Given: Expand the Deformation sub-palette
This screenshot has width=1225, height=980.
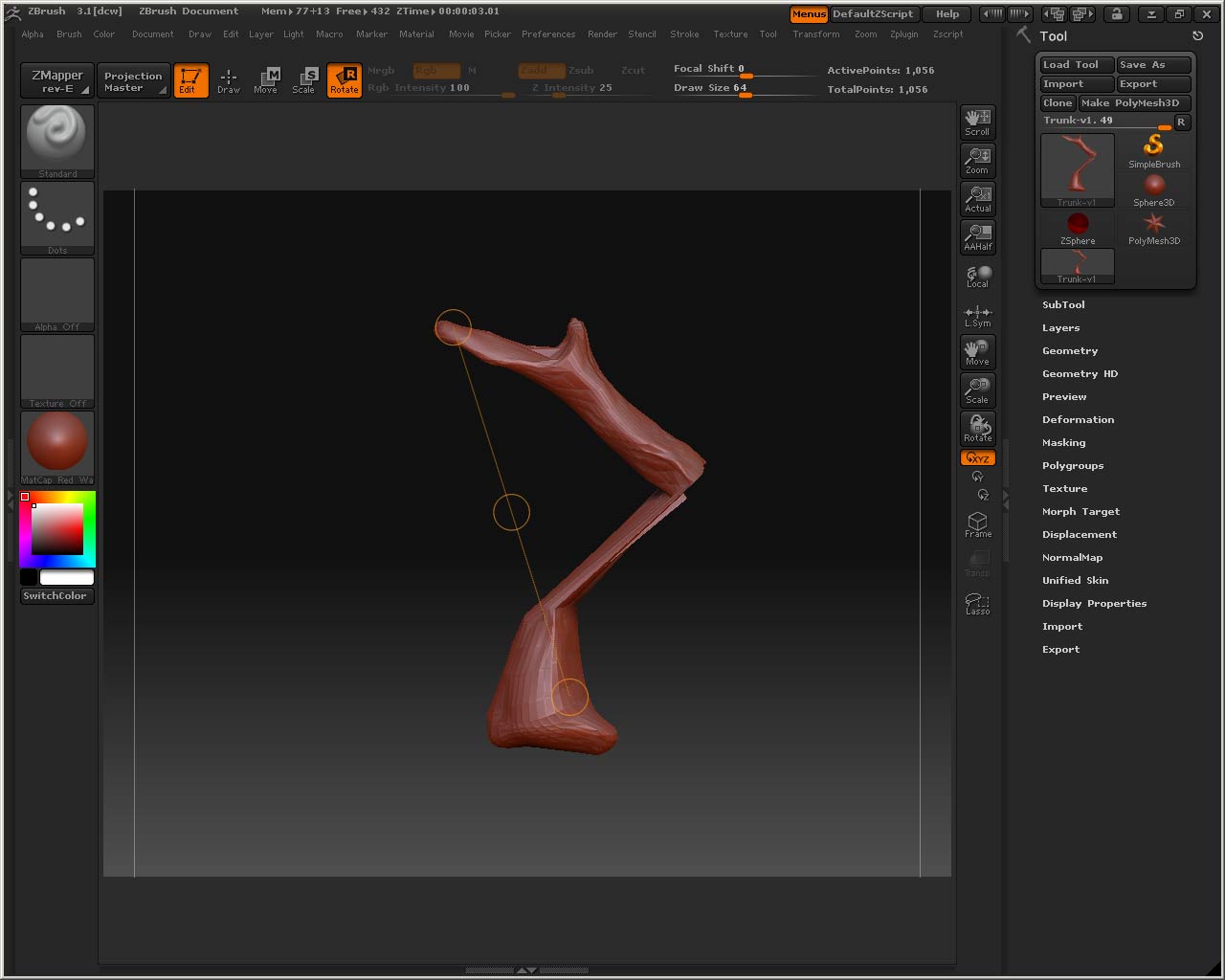Looking at the screenshot, I should point(1078,419).
